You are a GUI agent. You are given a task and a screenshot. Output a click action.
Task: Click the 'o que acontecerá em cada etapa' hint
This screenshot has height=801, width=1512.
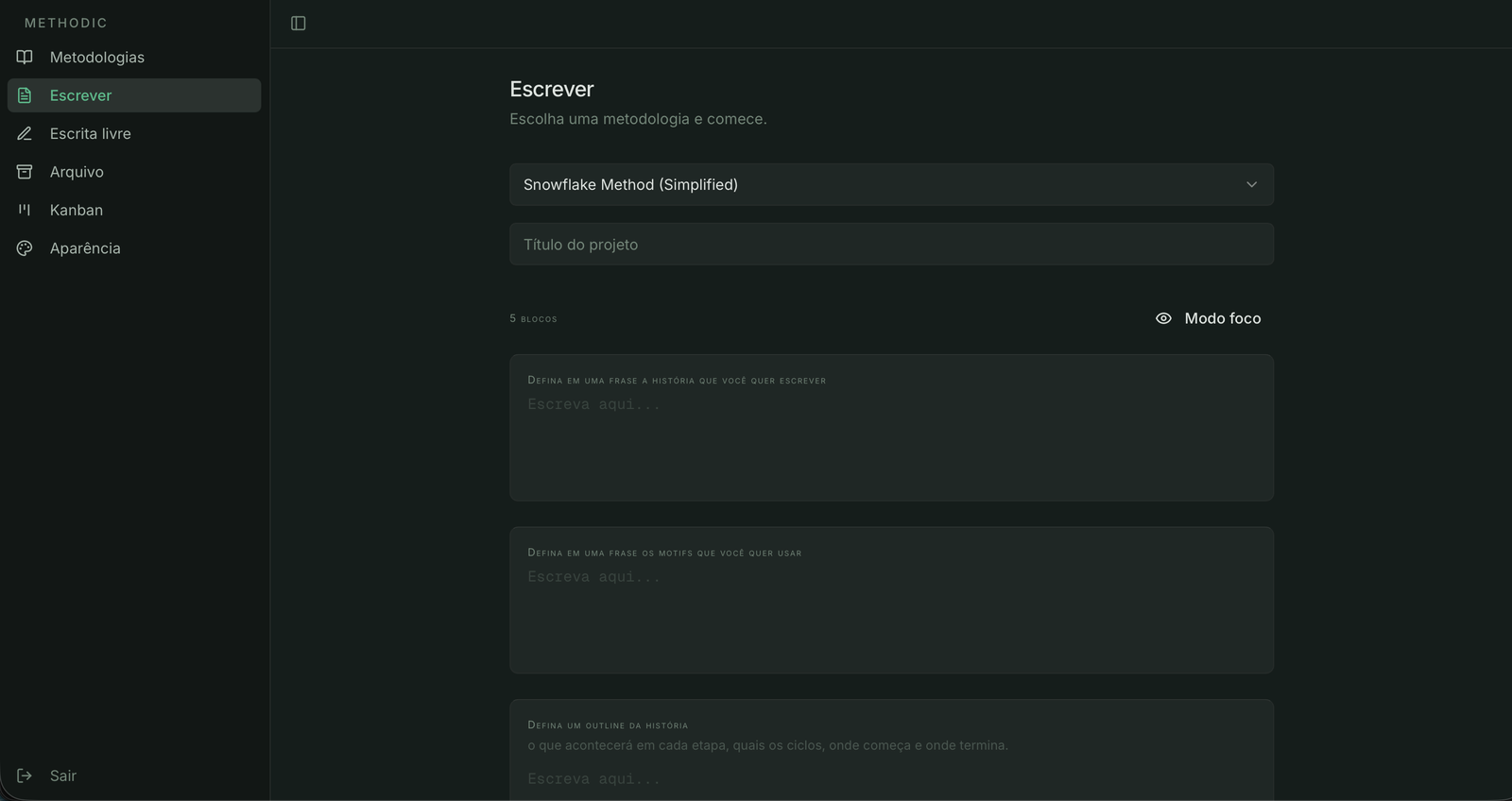(x=767, y=745)
